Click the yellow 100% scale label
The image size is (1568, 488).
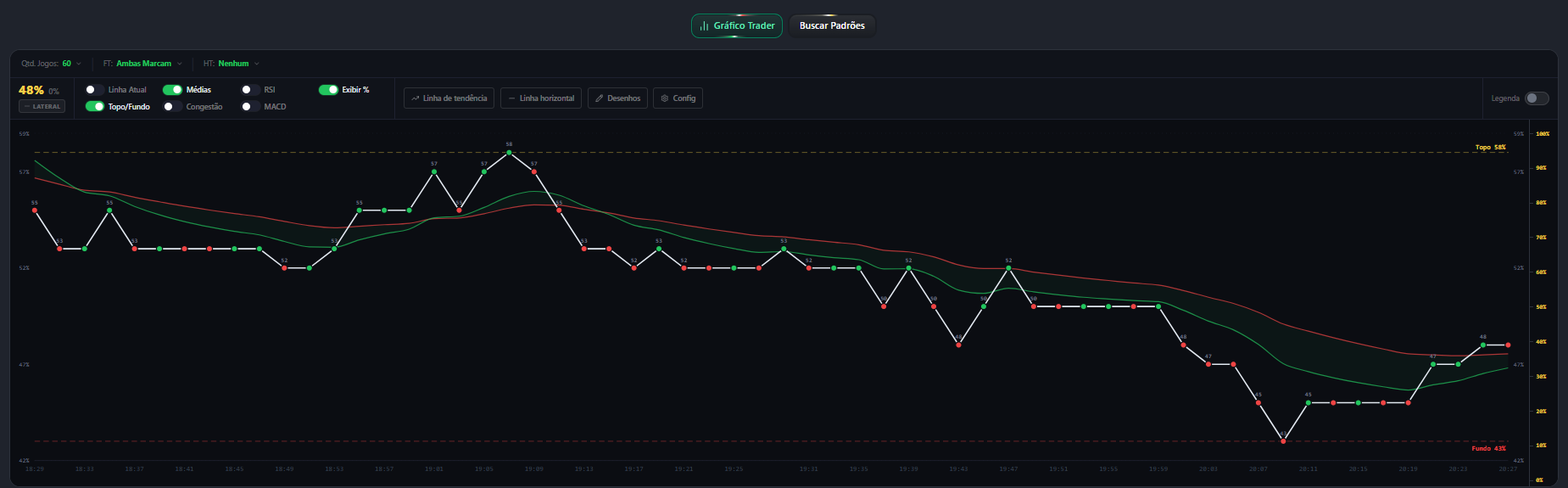coord(1543,134)
